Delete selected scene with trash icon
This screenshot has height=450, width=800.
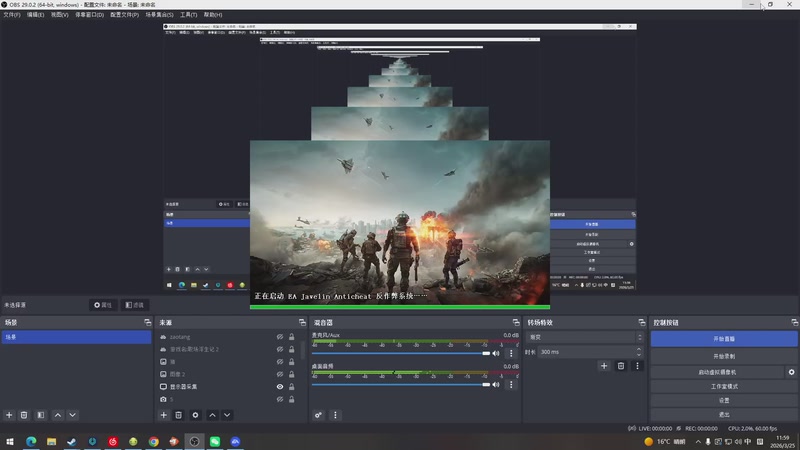(x=23, y=415)
